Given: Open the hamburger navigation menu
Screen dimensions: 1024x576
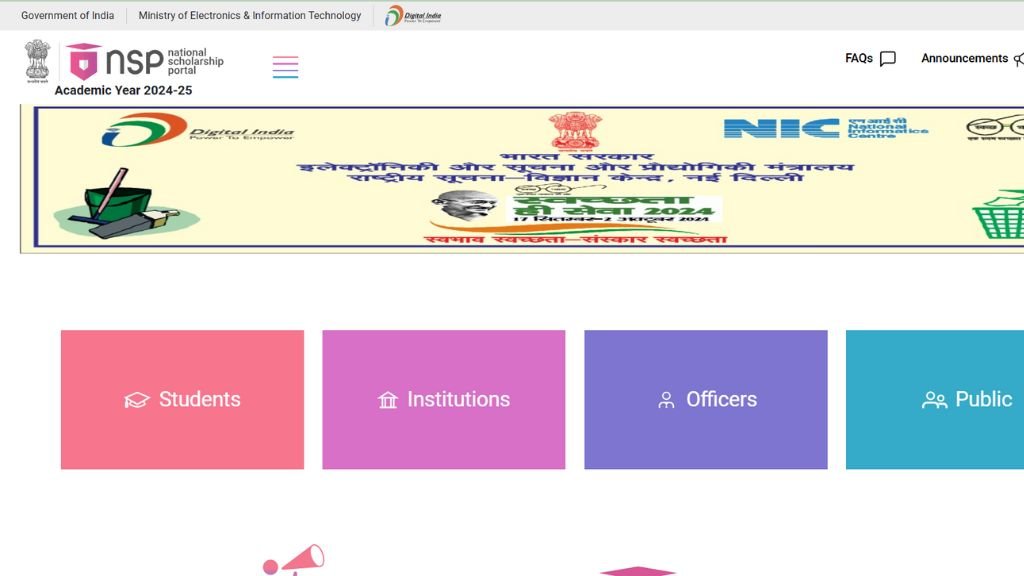Looking at the screenshot, I should 285,67.
